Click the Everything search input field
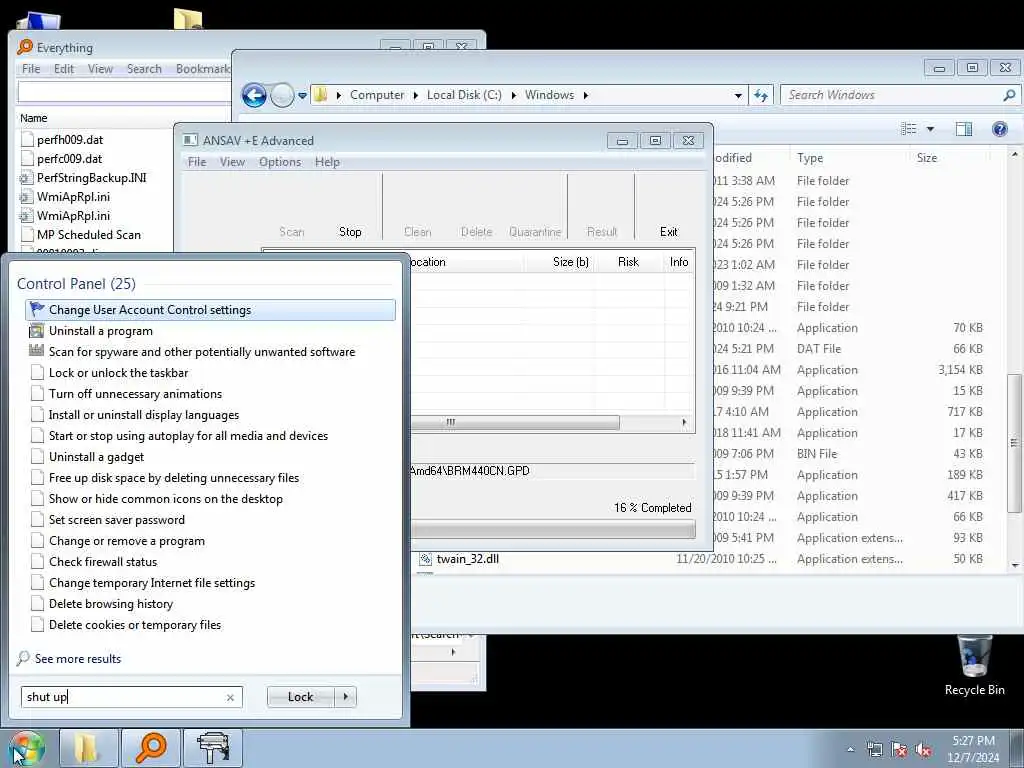Viewport: 1024px width, 768px height. [x=124, y=92]
